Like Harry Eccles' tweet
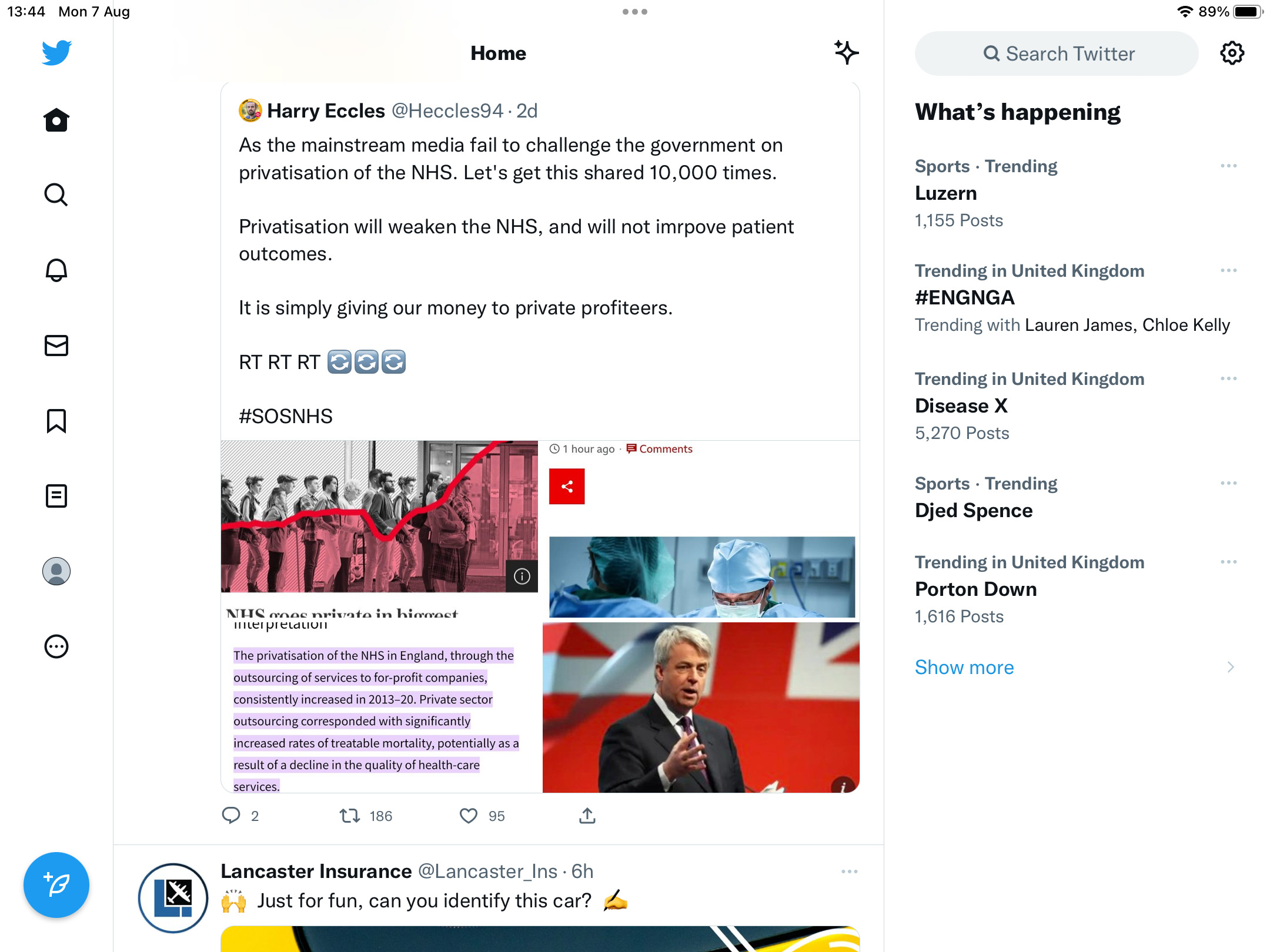The height and width of the screenshot is (952, 1270). click(469, 816)
